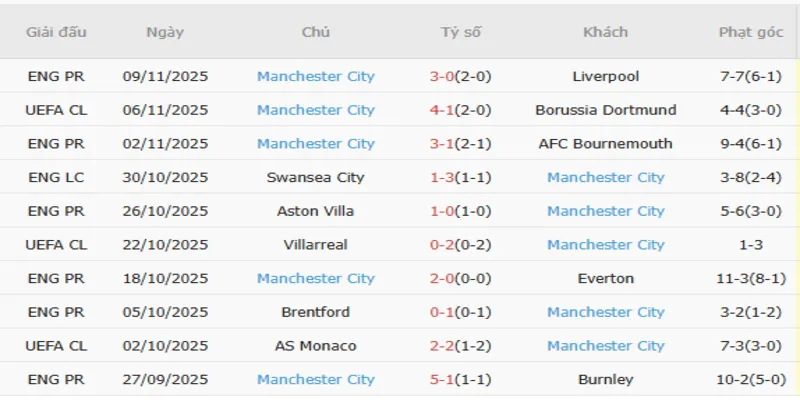
Task: Click the Swansea City home team name
Action: (x=315, y=177)
